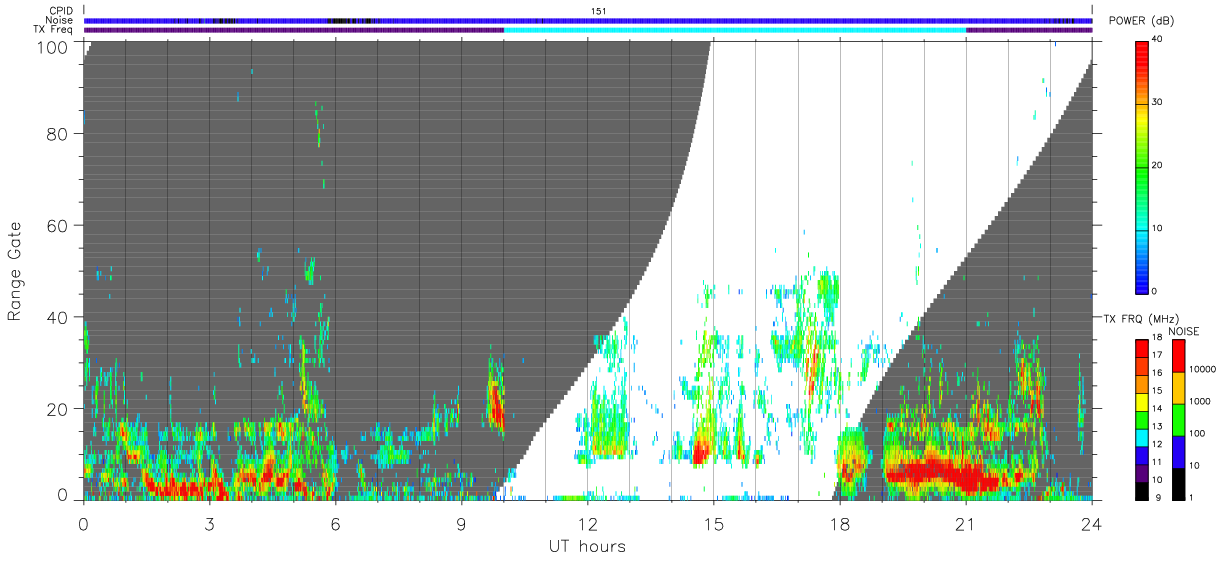Click the 3 tick label on UT axis
1228x567 pixels.
coord(209,523)
